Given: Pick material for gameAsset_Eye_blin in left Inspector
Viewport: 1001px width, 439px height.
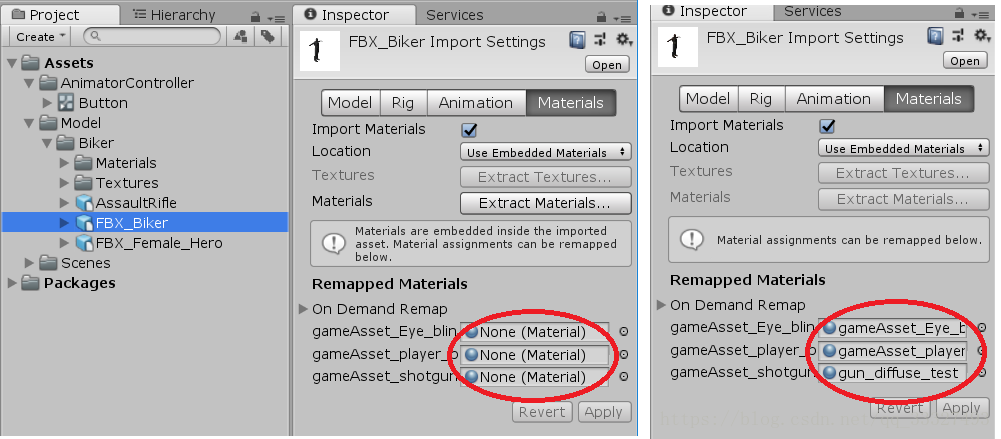Looking at the screenshot, I should click(x=624, y=332).
